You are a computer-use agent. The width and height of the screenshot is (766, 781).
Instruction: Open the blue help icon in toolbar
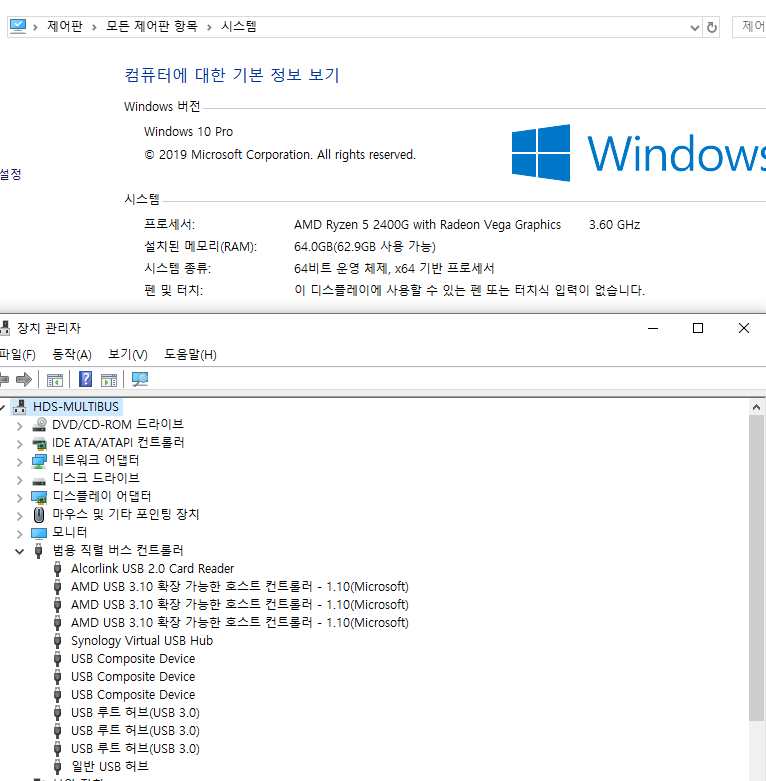(x=86, y=380)
